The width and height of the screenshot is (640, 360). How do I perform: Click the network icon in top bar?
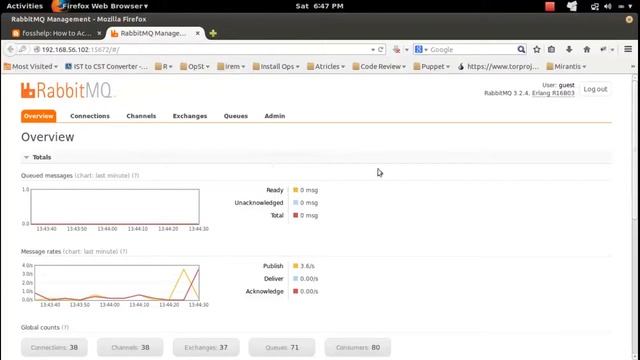point(595,6)
